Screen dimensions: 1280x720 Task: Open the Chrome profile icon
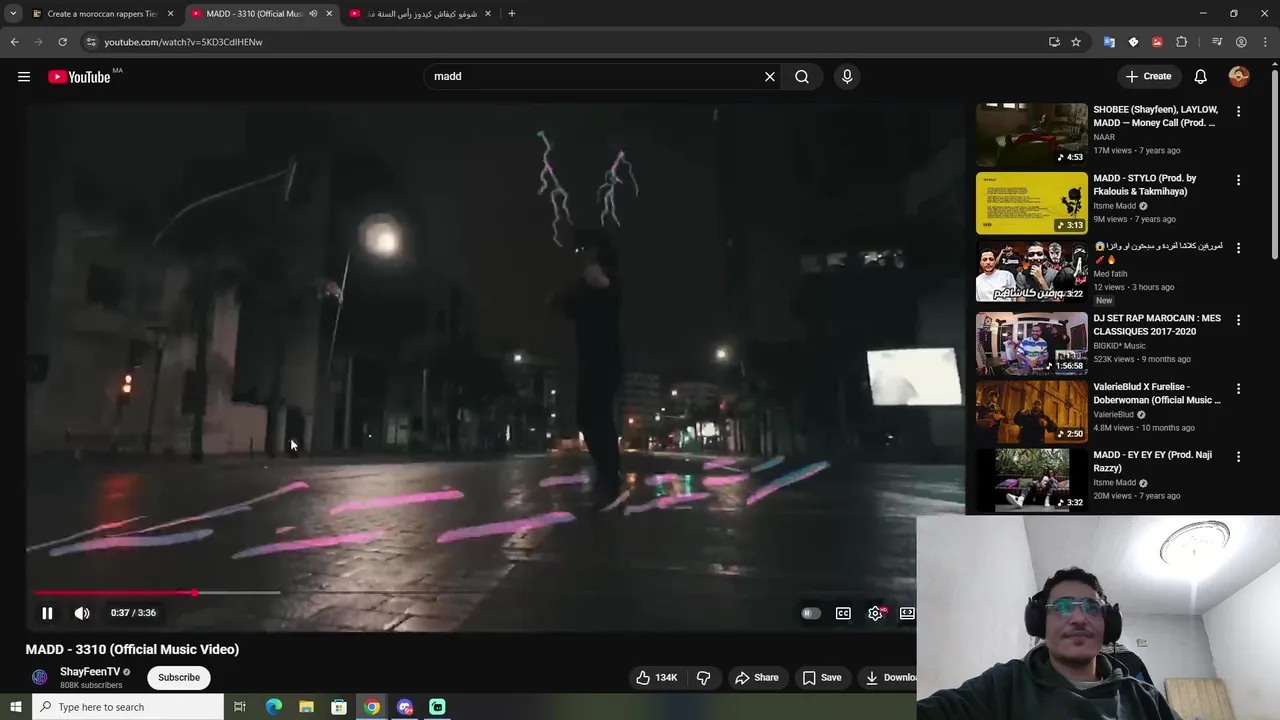pos(1241,42)
